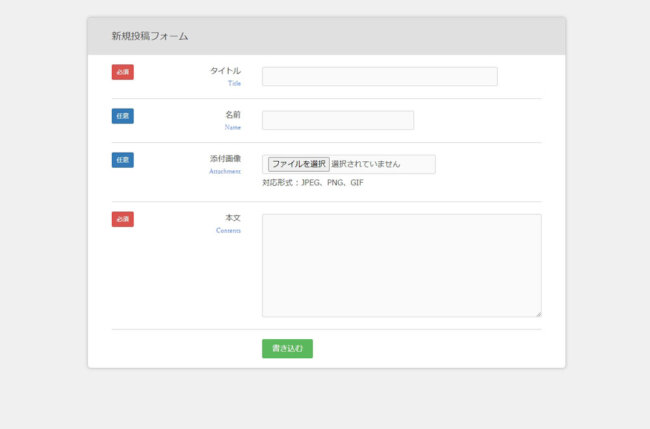The width and height of the screenshot is (650, 429).
Task: Click the 新規投稿フォーム panel heading
Action: click(150, 36)
